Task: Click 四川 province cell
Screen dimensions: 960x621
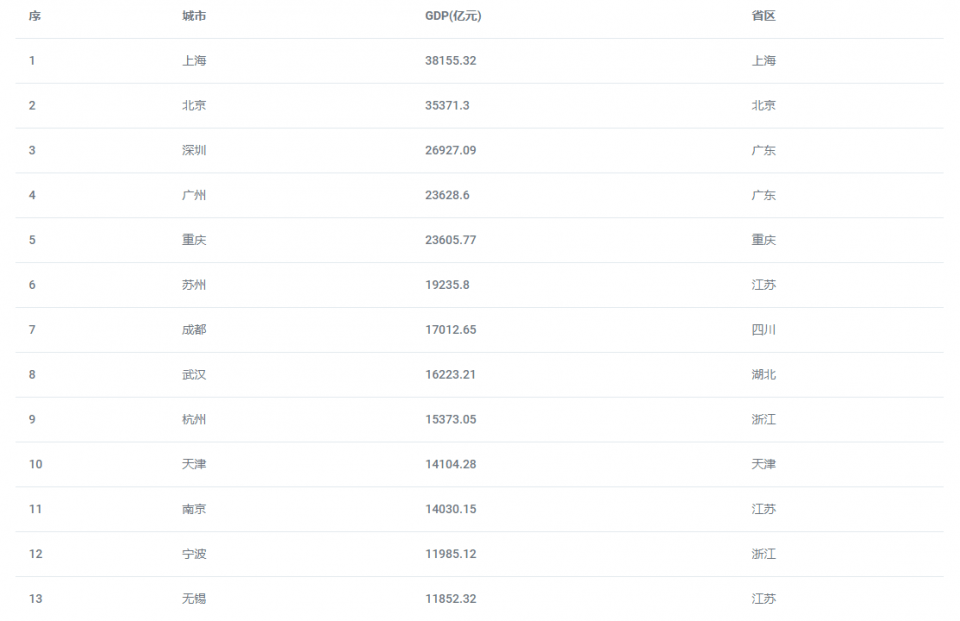Action: pyautogui.click(x=763, y=329)
